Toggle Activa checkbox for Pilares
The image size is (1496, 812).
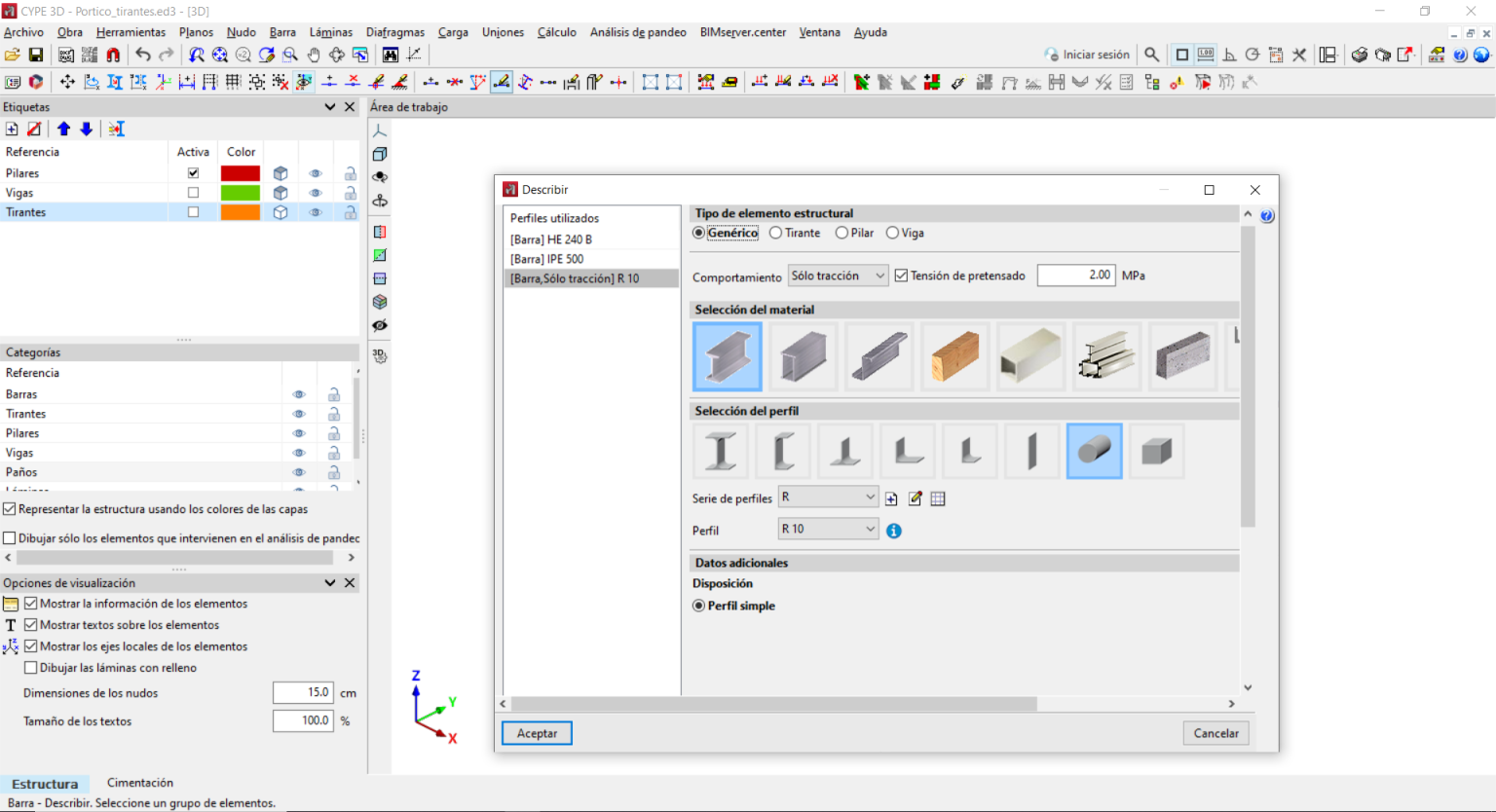point(193,173)
